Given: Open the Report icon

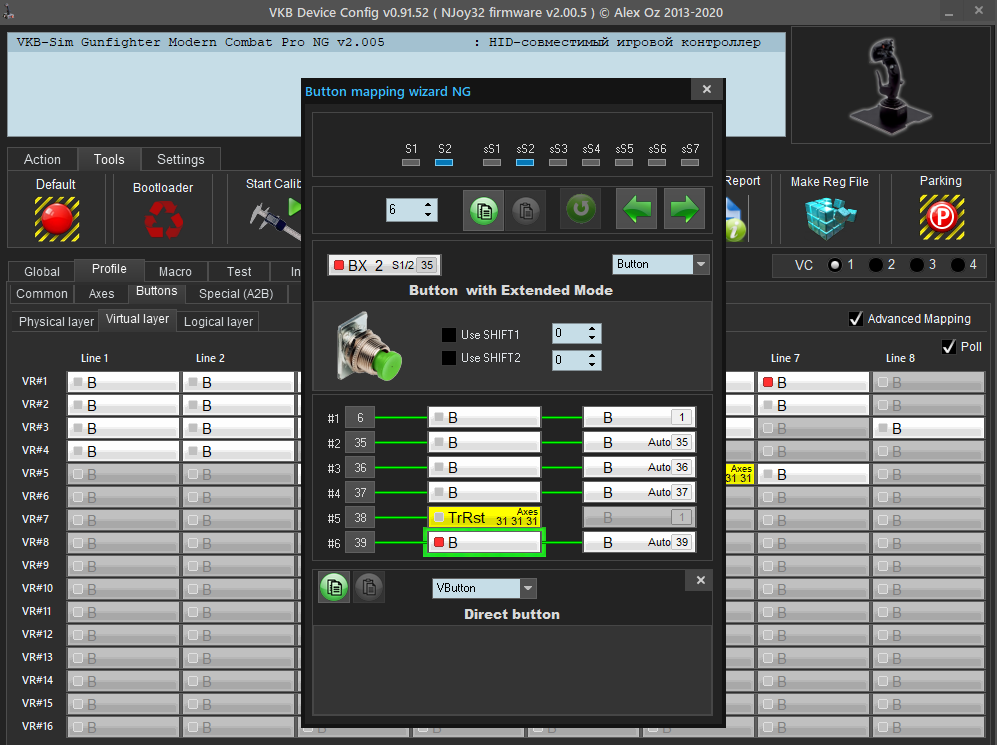Looking at the screenshot, I should click(736, 219).
